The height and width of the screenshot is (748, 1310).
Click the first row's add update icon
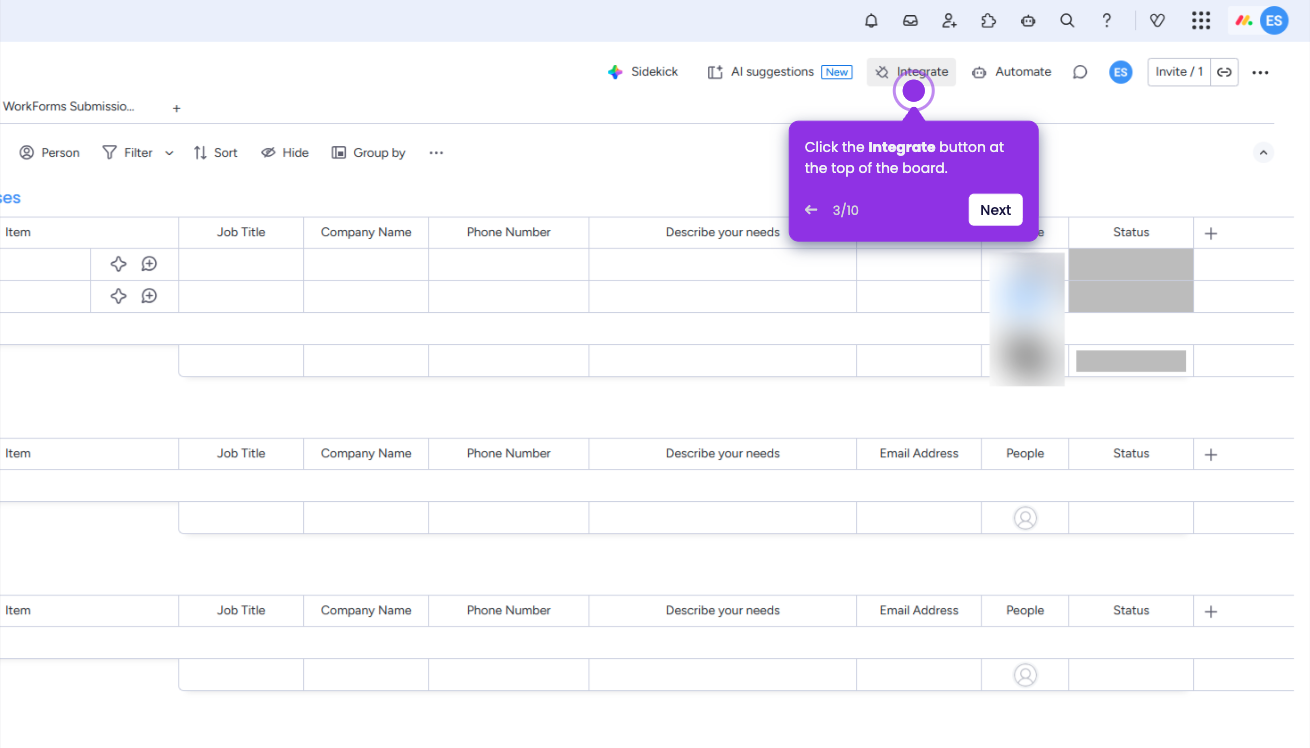pyautogui.click(x=149, y=264)
